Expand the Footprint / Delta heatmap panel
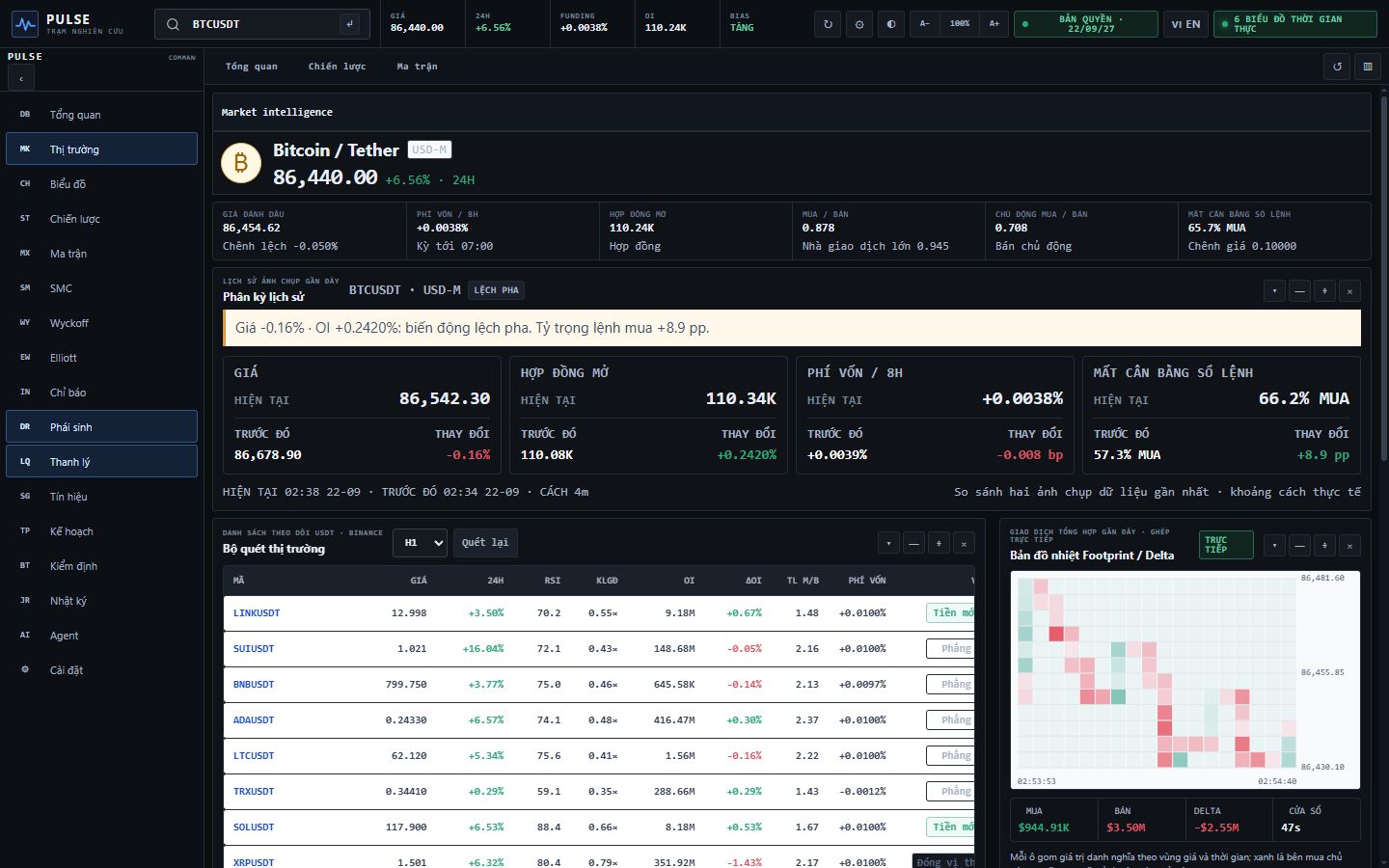The height and width of the screenshot is (868, 1389). point(1325,545)
